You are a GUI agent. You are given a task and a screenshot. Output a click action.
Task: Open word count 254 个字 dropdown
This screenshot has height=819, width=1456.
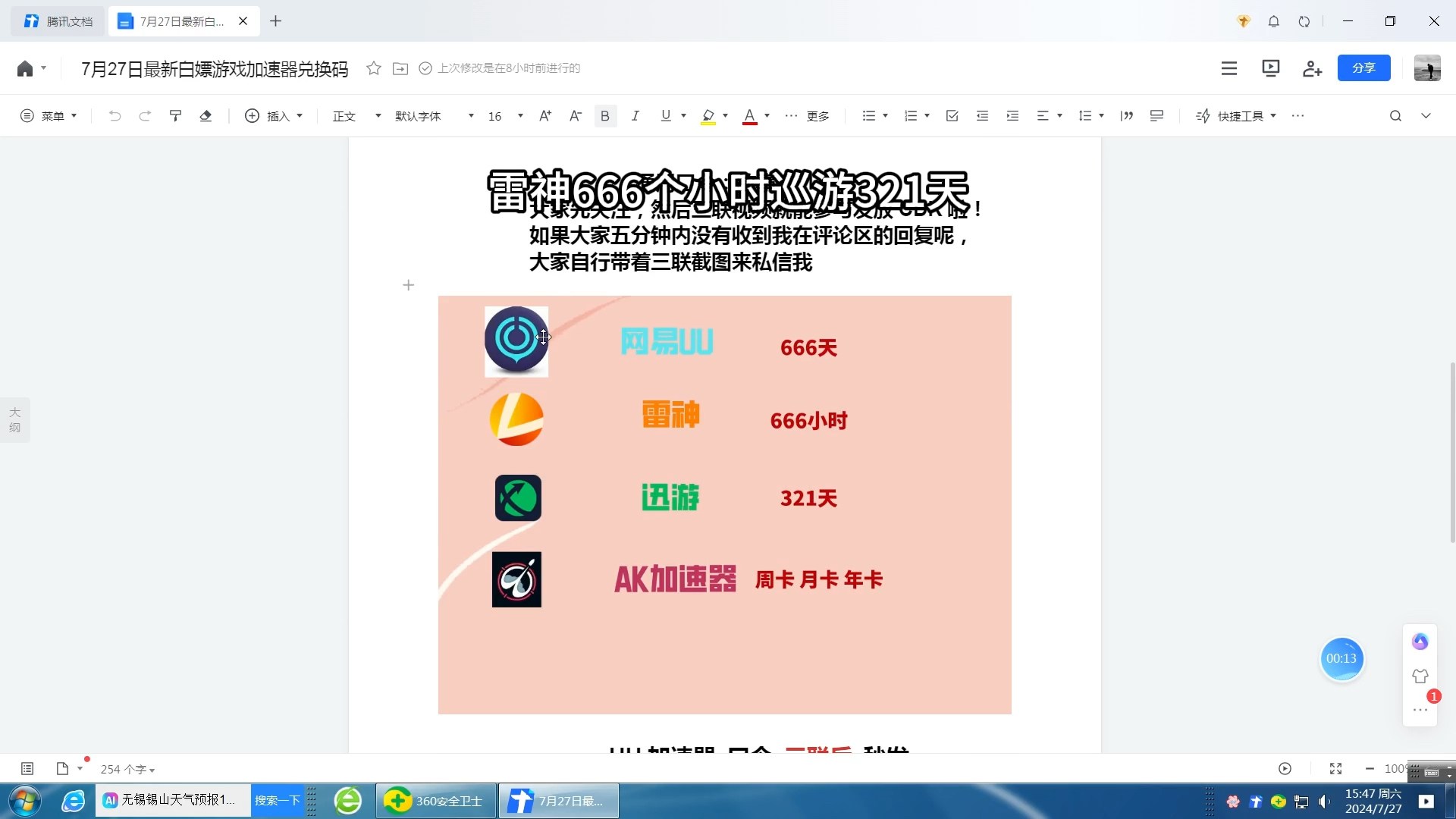[x=127, y=769]
